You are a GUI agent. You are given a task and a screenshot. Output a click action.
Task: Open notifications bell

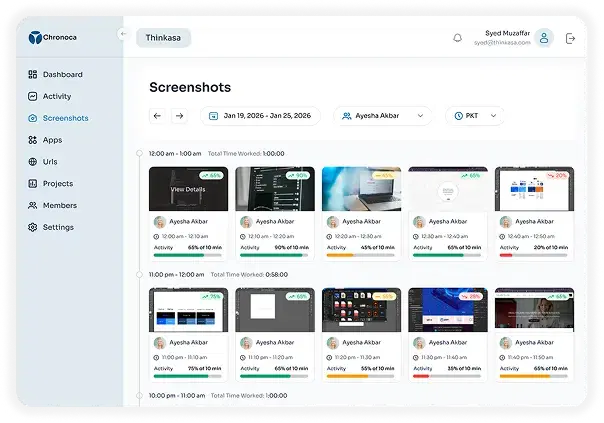pos(457,38)
